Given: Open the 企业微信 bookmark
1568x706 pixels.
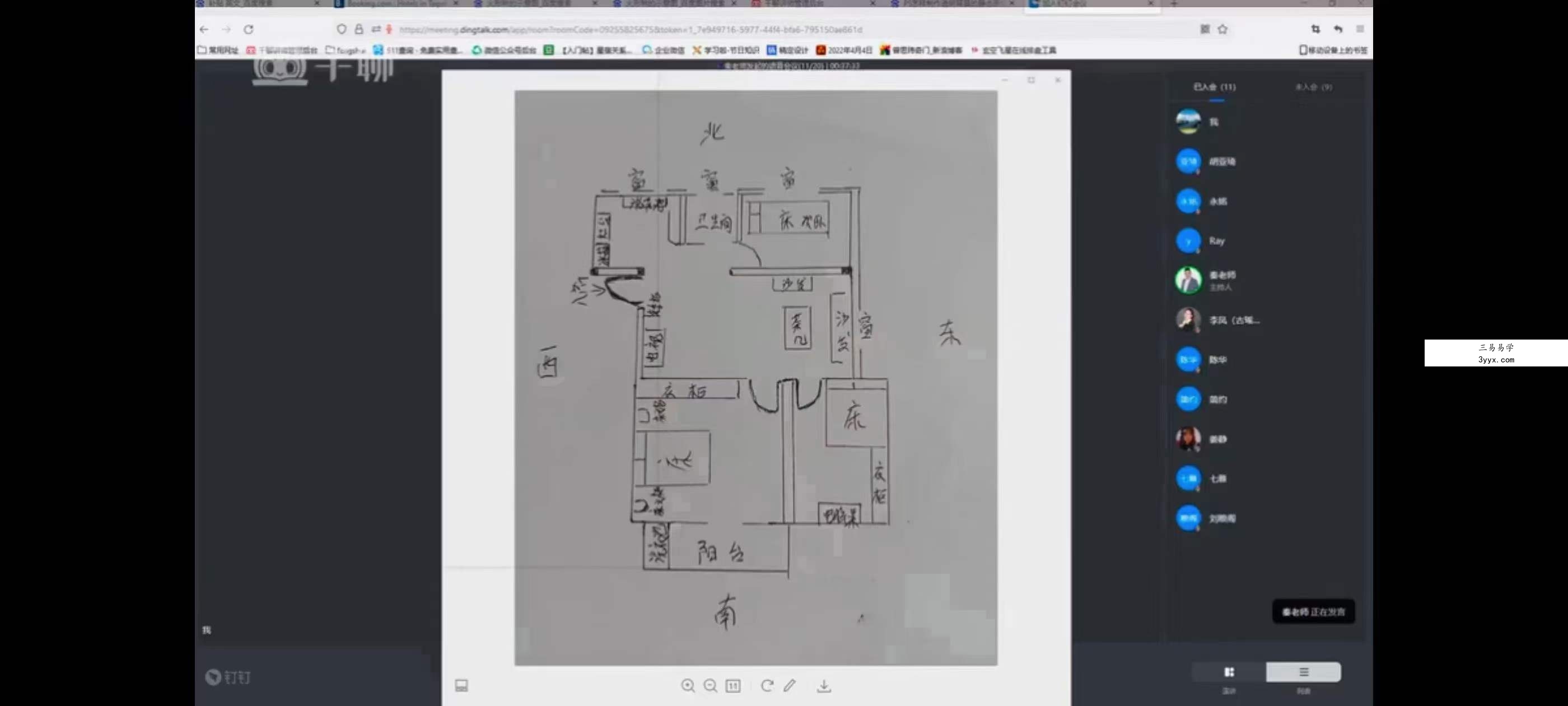Looking at the screenshot, I should pyautogui.click(x=664, y=50).
